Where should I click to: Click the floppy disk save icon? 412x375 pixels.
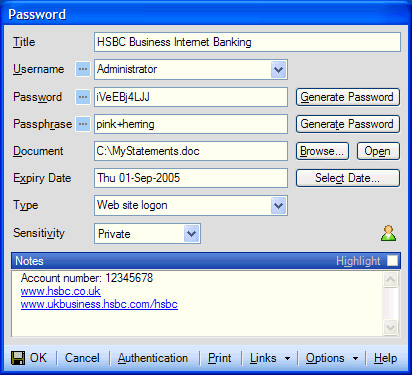18,358
